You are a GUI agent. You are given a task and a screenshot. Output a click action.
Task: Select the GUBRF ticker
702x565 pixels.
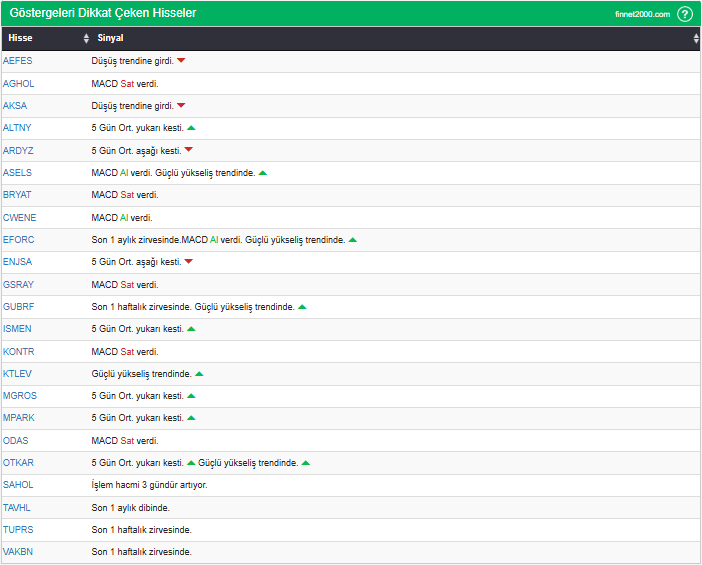(18, 307)
